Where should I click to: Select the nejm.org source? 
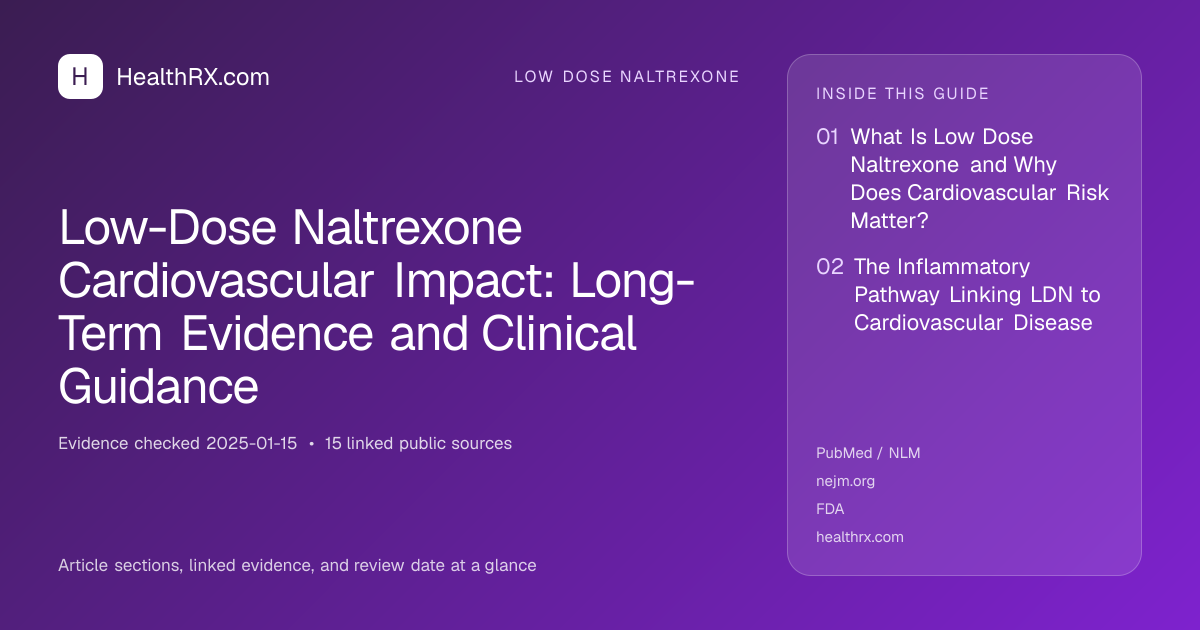click(x=845, y=481)
